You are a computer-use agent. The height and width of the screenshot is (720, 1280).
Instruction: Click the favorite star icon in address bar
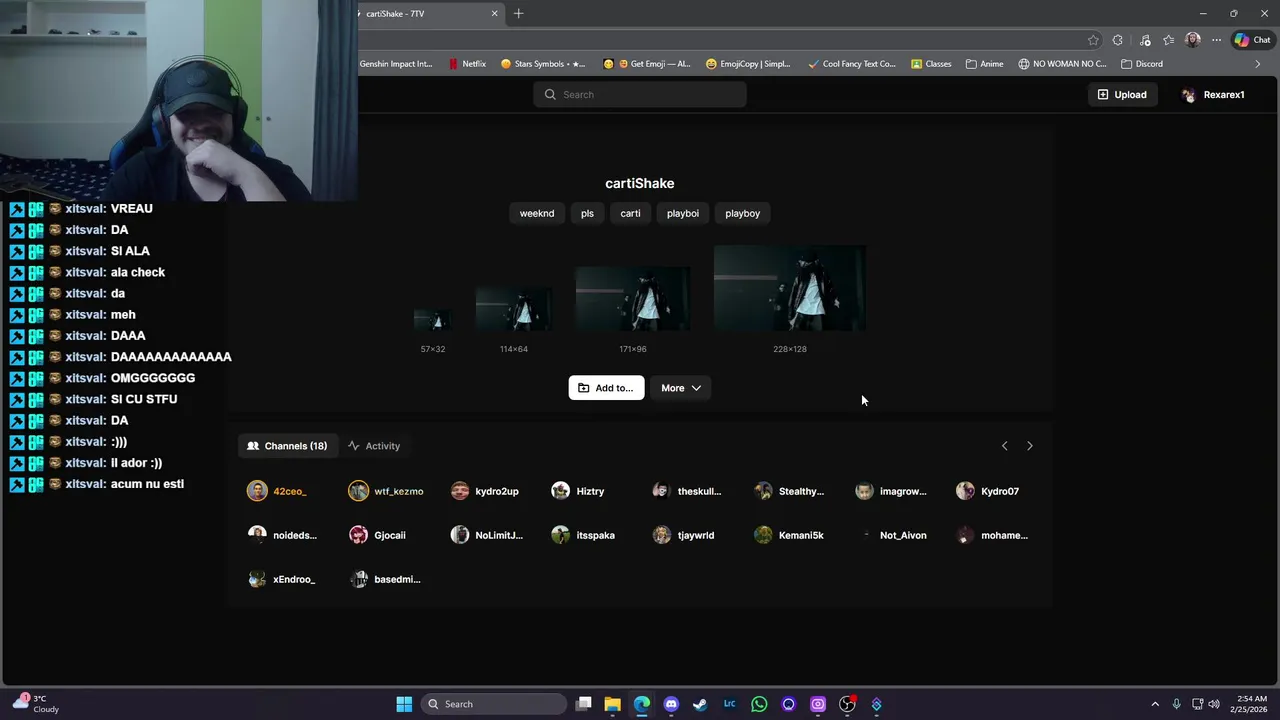[1093, 40]
